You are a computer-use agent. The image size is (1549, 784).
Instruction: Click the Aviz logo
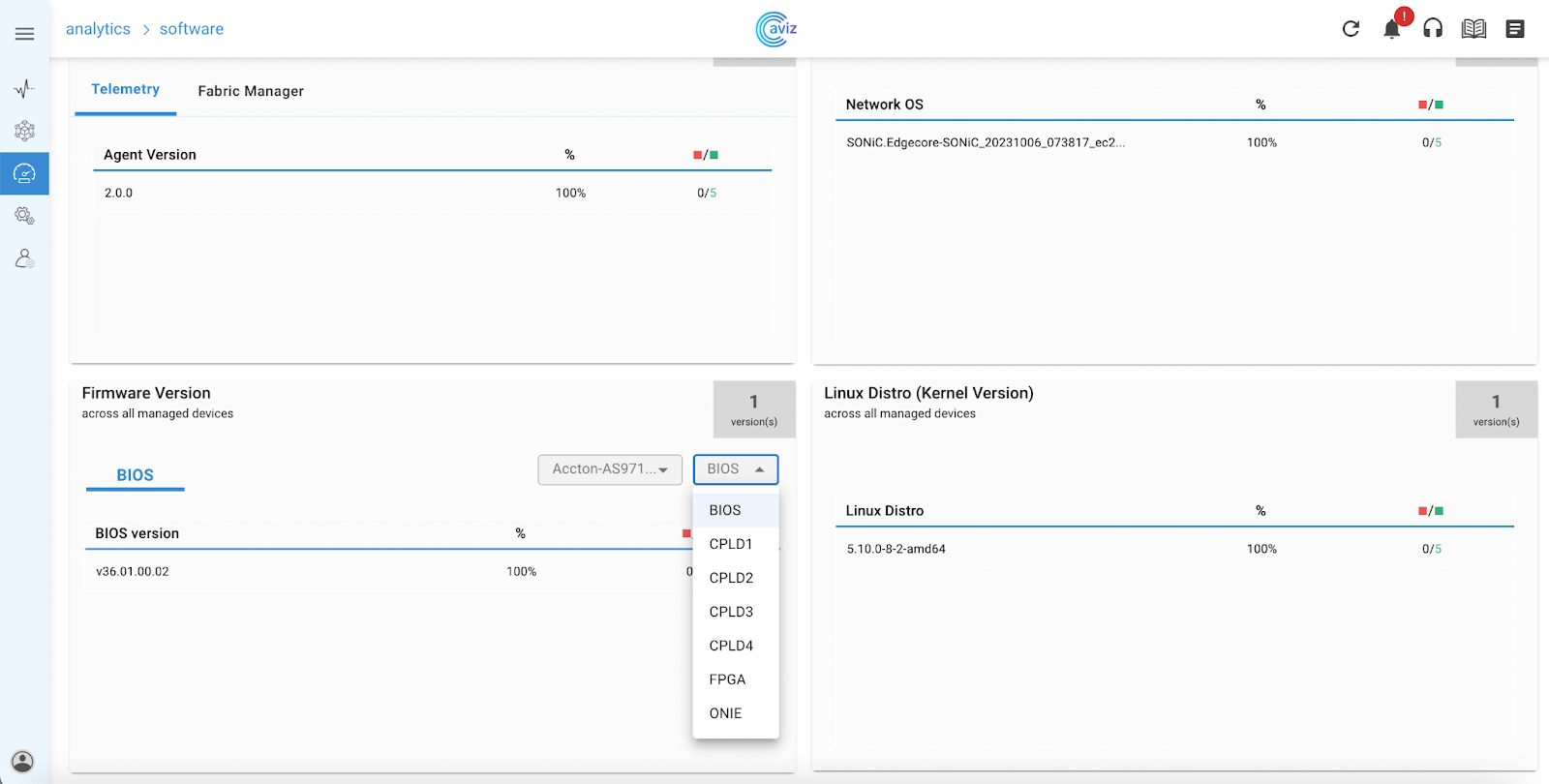point(776,29)
